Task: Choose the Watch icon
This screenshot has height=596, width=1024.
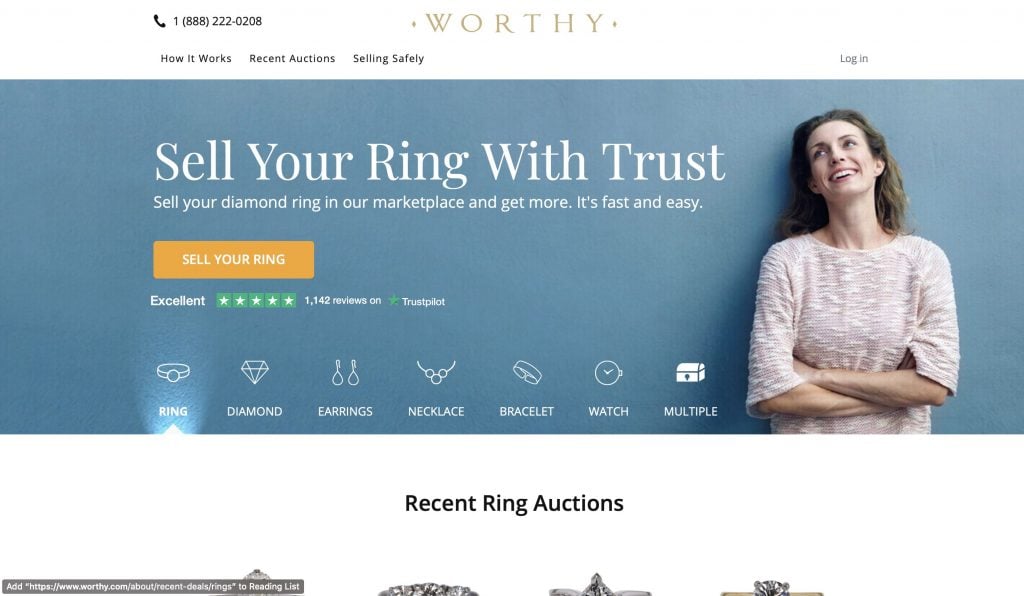Action: (608, 373)
